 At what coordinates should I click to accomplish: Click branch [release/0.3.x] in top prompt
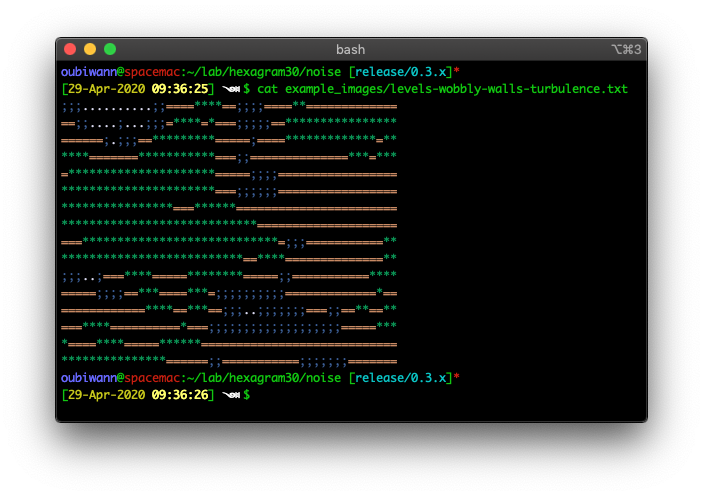[x=400, y=72]
